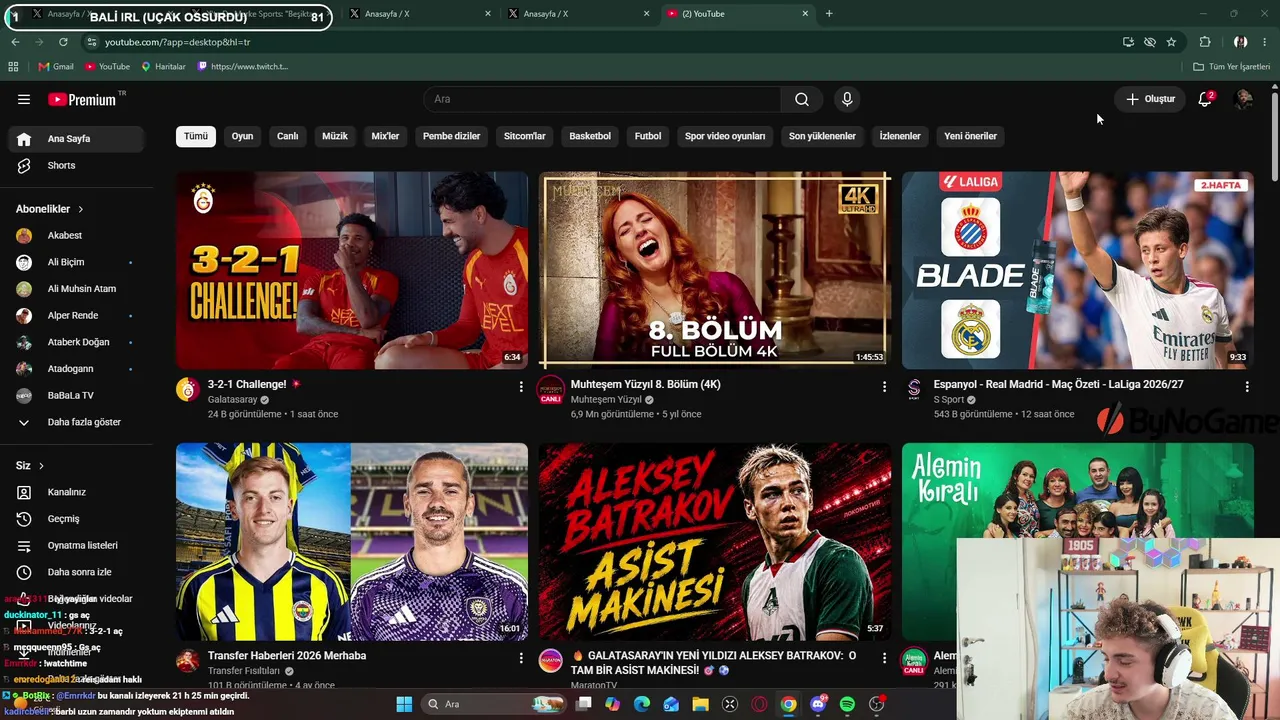
Task: Launch Spotify from the taskbar
Action: point(847,704)
